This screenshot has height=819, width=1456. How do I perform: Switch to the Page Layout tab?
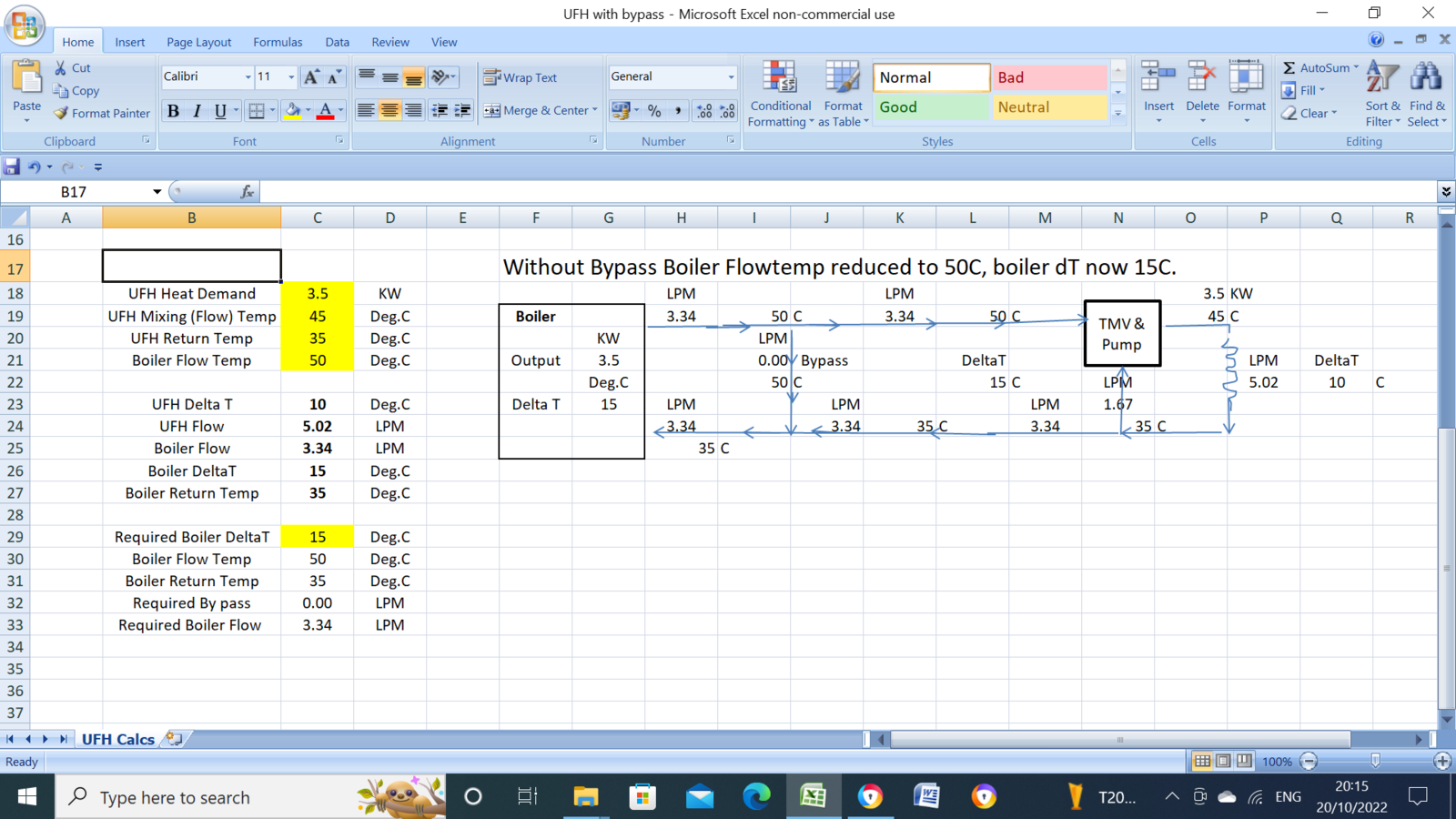[198, 42]
